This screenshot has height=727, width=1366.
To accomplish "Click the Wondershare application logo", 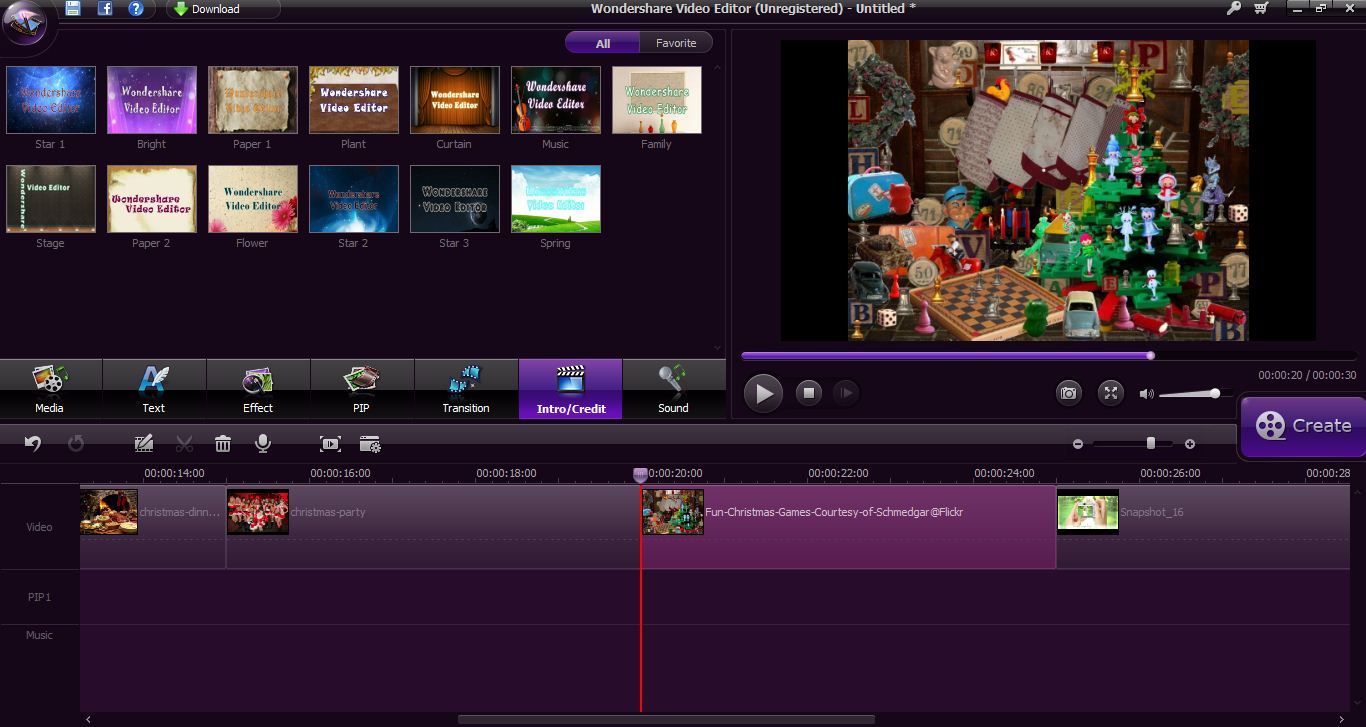I will (27, 24).
